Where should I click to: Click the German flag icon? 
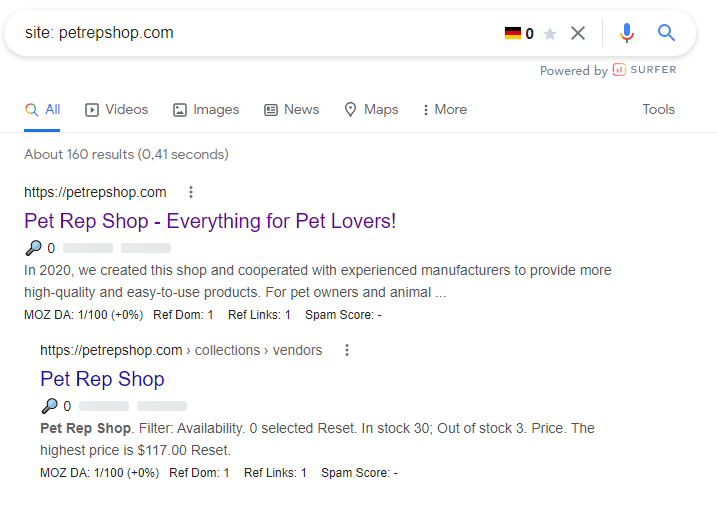[x=513, y=33]
